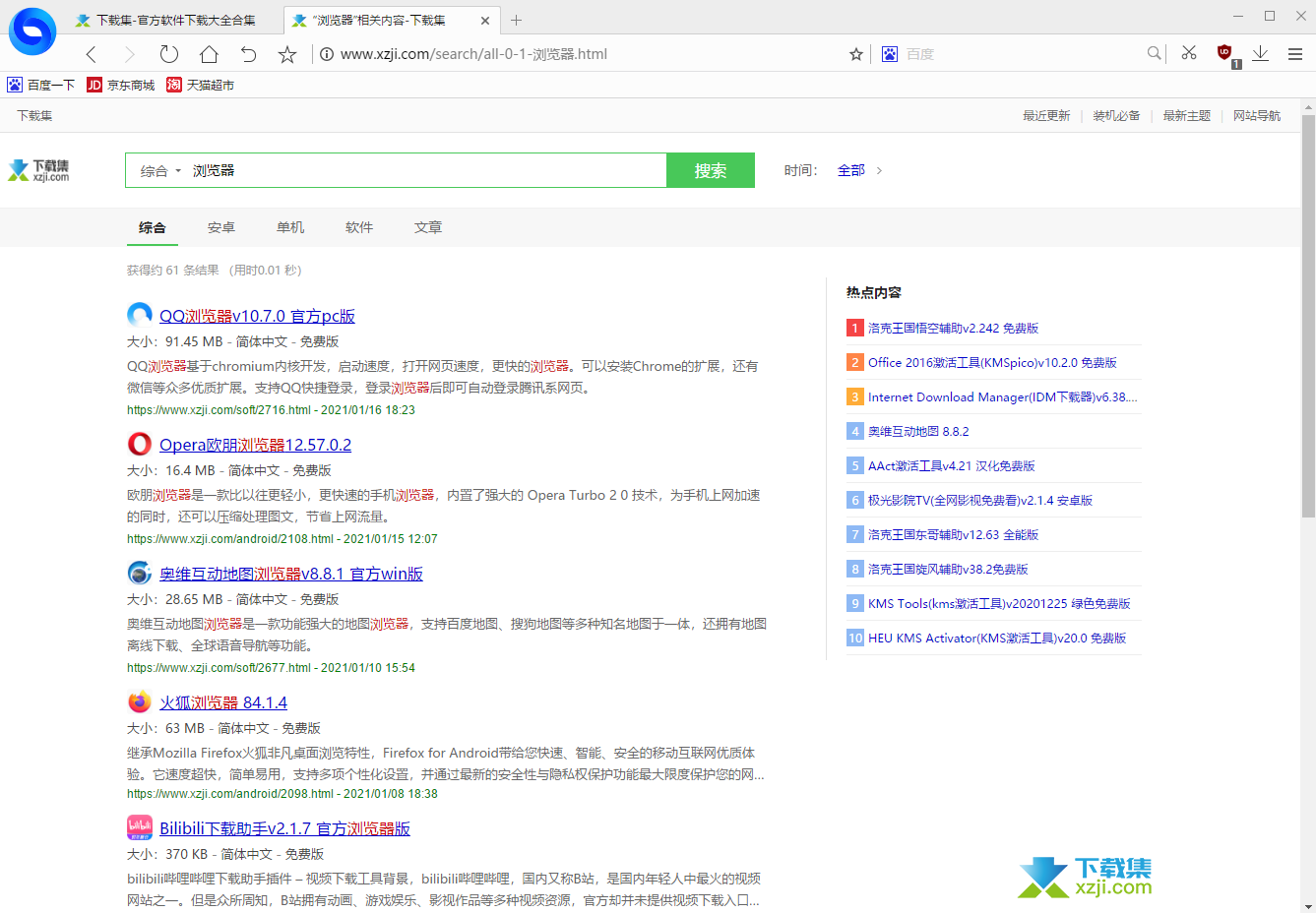This screenshot has width=1316, height=913.
Task: Open the 火狐浏览器 84.1.4 result
Action: (x=223, y=702)
